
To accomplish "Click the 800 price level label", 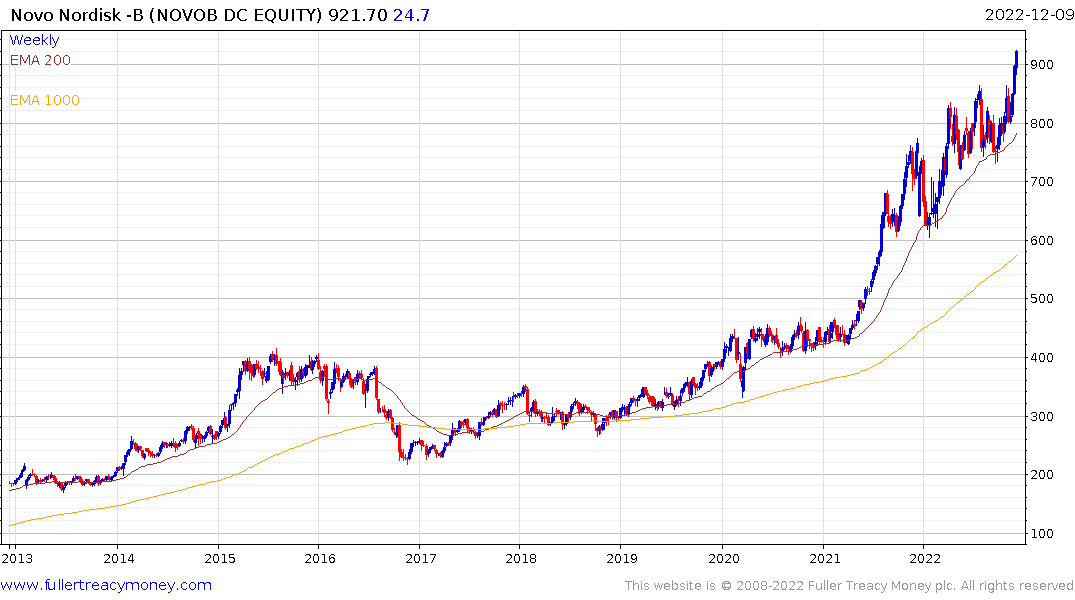I will tap(1041, 124).
